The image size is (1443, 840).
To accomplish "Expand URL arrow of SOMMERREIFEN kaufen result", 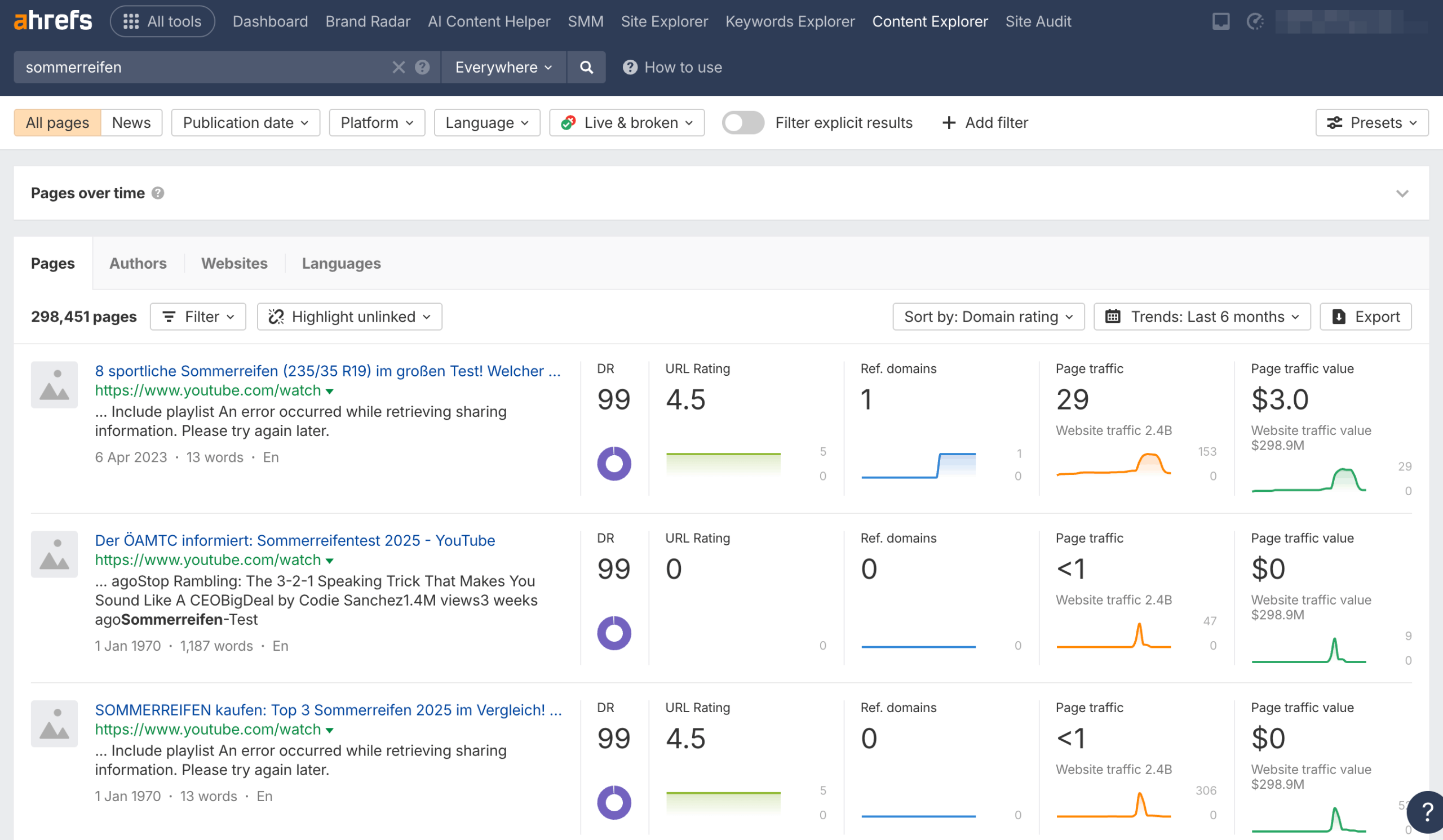I will 329,730.
